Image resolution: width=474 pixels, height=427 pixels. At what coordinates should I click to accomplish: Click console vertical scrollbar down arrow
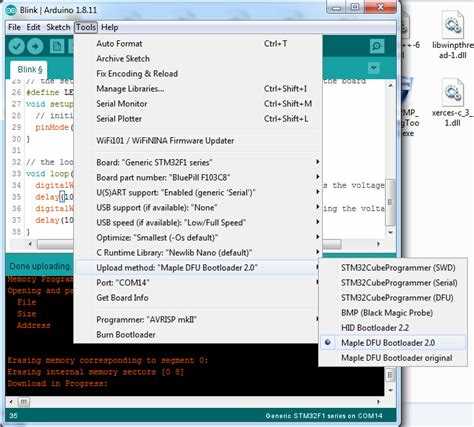tap(390, 390)
